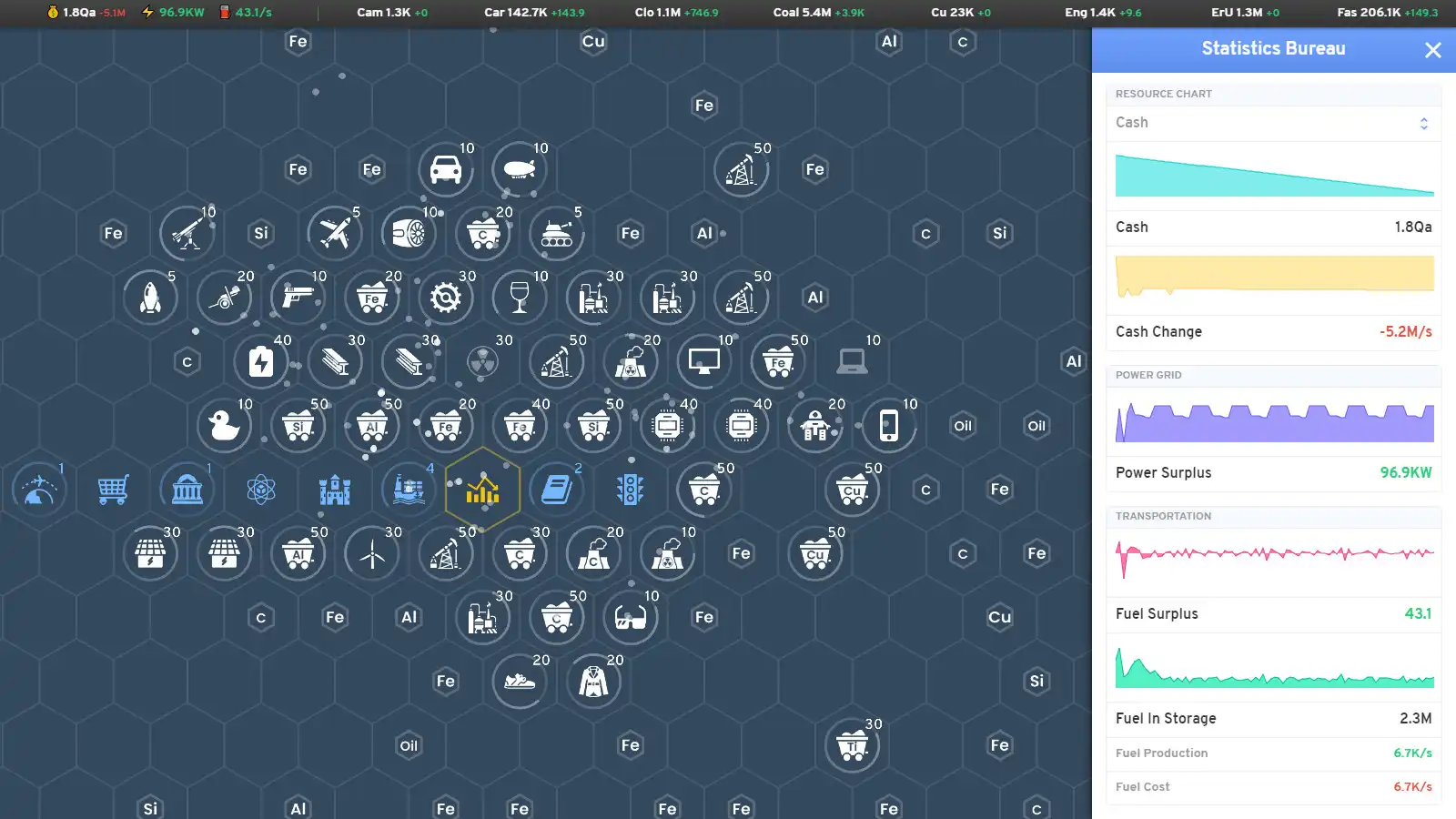Click the rubber duck toy factory

224,425
